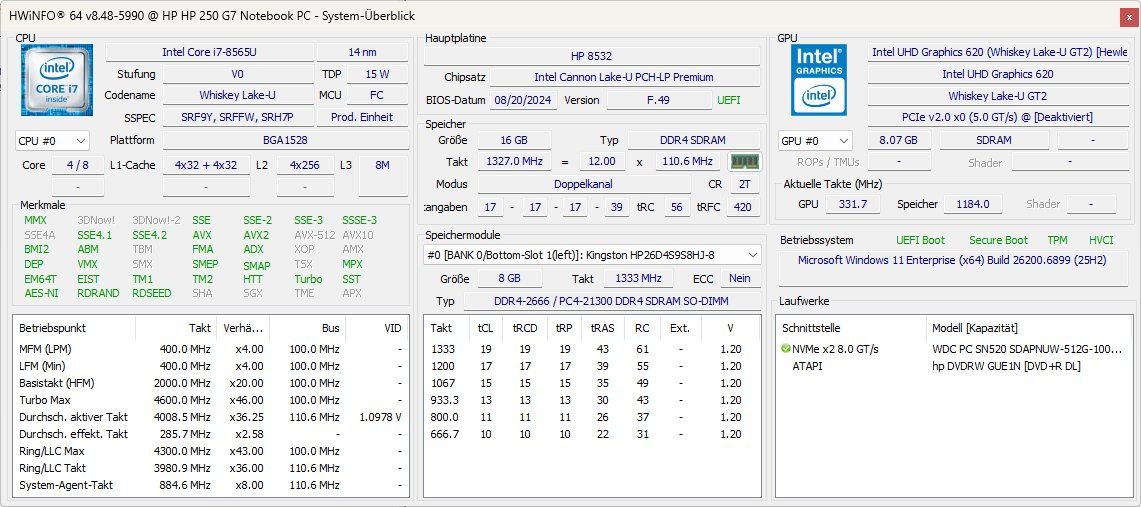This screenshot has width=1141, height=507.
Task: Click the tCL column header
Action: (x=485, y=328)
